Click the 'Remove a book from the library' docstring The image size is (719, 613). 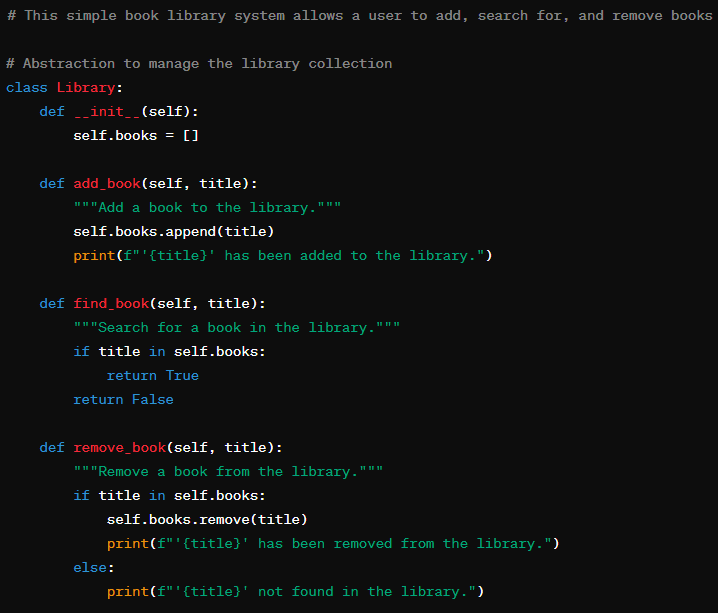[228, 472]
